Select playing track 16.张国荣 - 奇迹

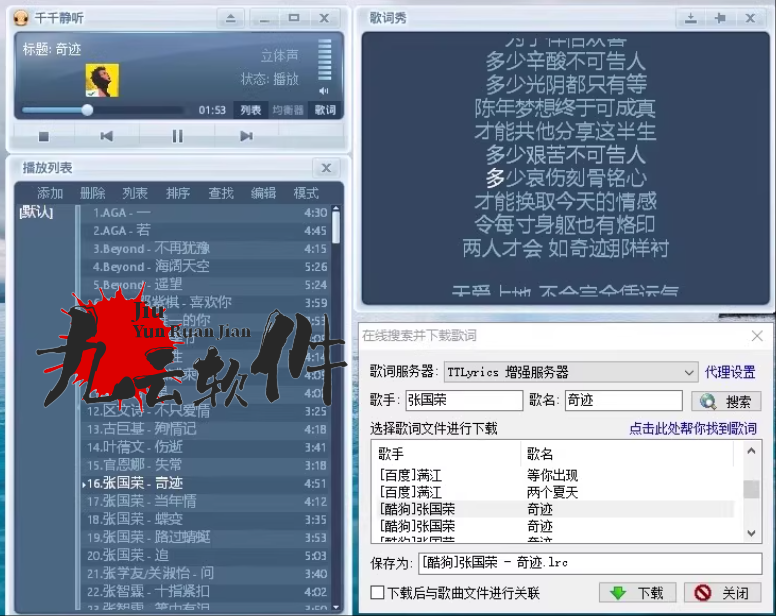[x=205, y=483]
